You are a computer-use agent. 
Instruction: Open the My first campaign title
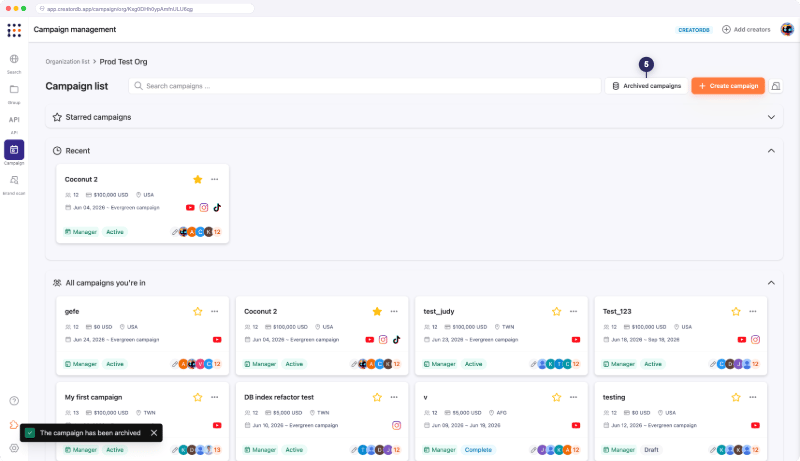click(x=93, y=397)
